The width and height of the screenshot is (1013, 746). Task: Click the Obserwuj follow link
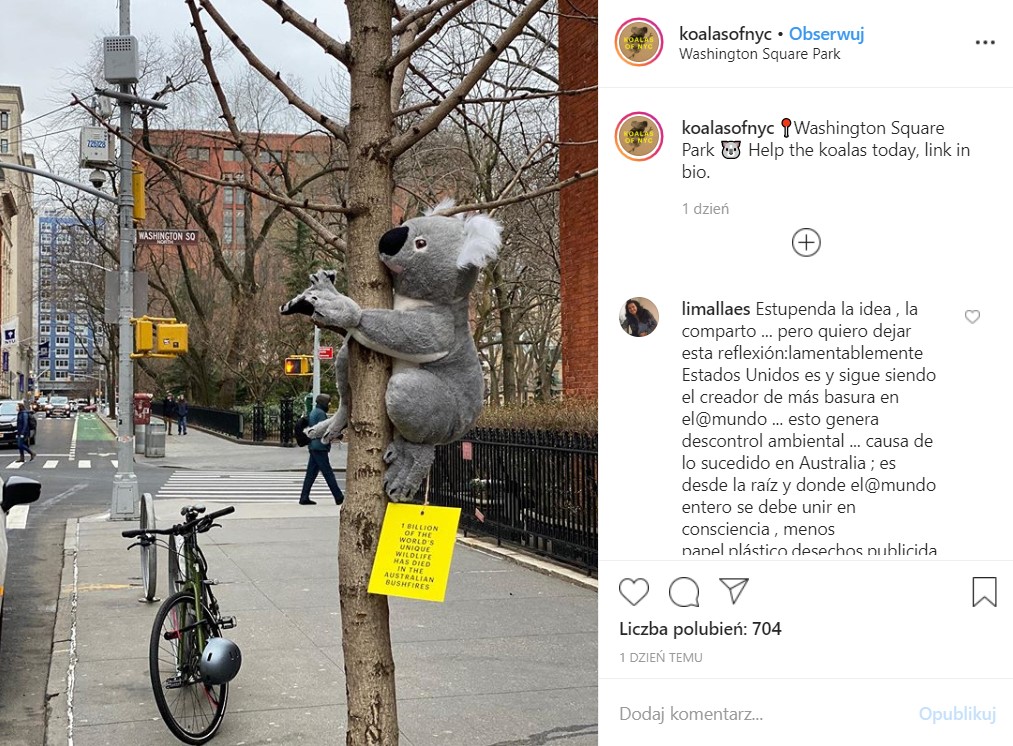826,34
